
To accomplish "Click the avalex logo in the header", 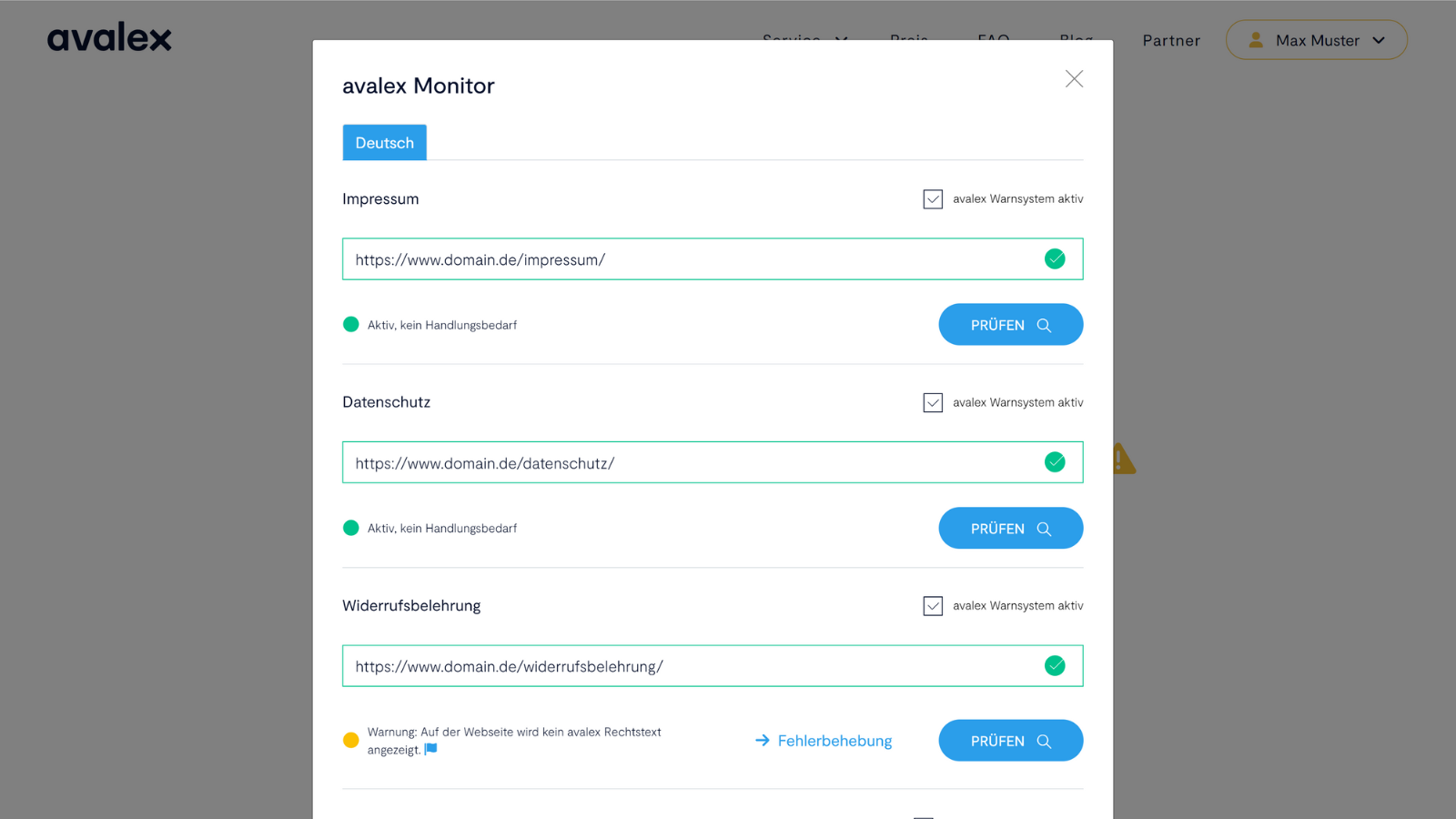I will pyautogui.click(x=109, y=37).
